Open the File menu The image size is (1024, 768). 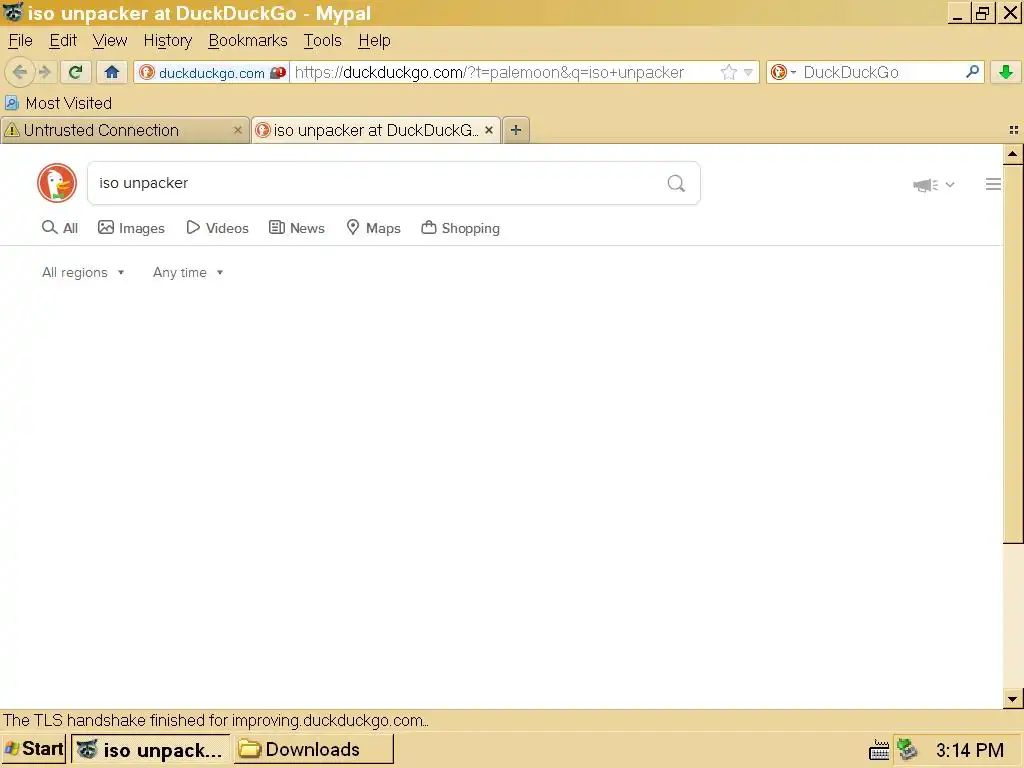click(20, 40)
